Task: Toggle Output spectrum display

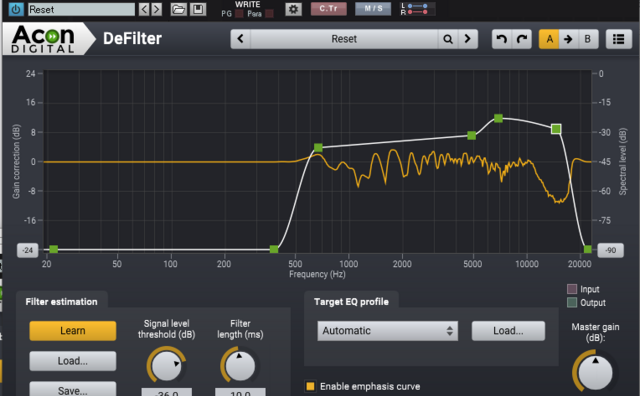Action: pos(572,303)
